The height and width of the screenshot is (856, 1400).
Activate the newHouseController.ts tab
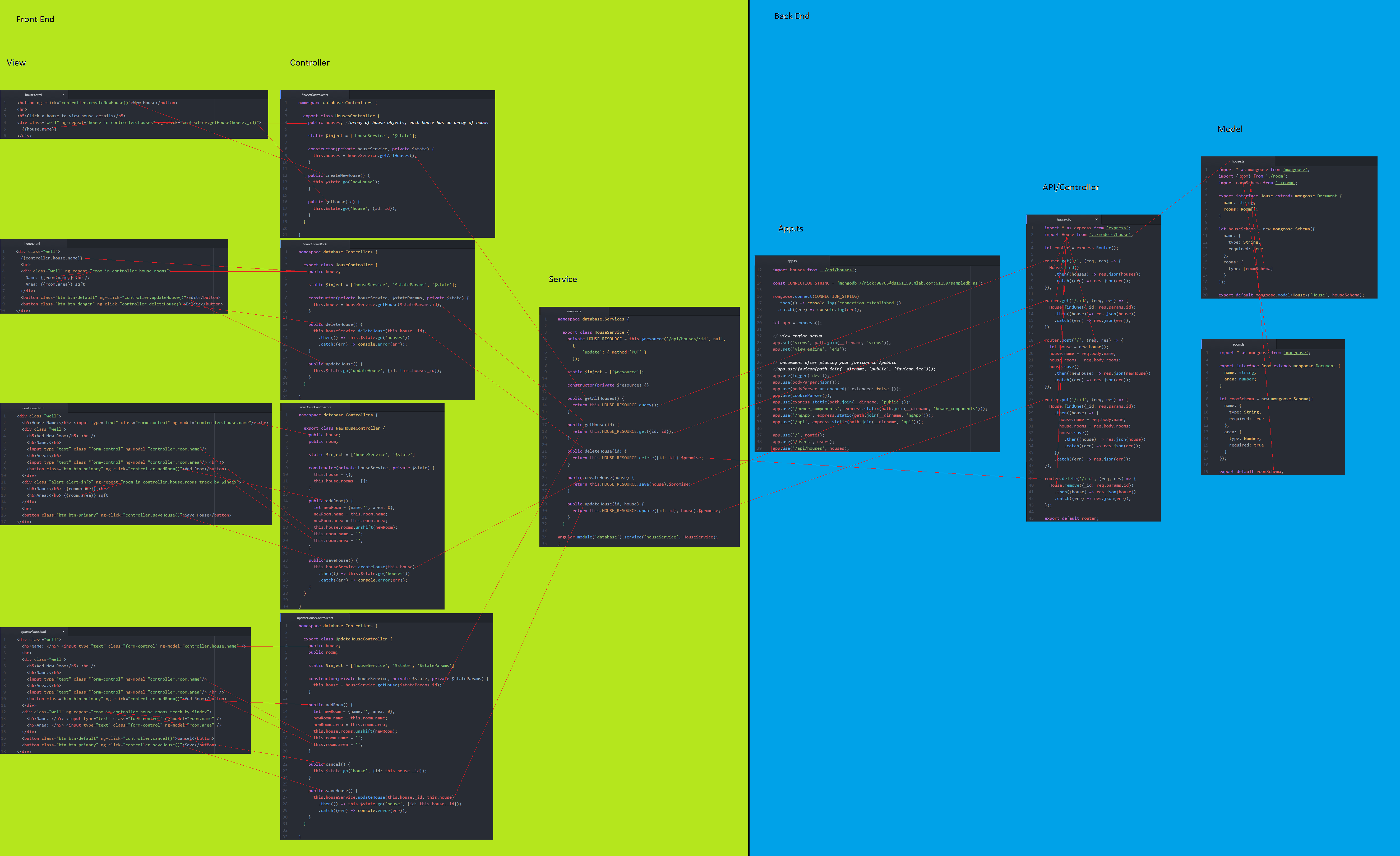tap(315, 407)
